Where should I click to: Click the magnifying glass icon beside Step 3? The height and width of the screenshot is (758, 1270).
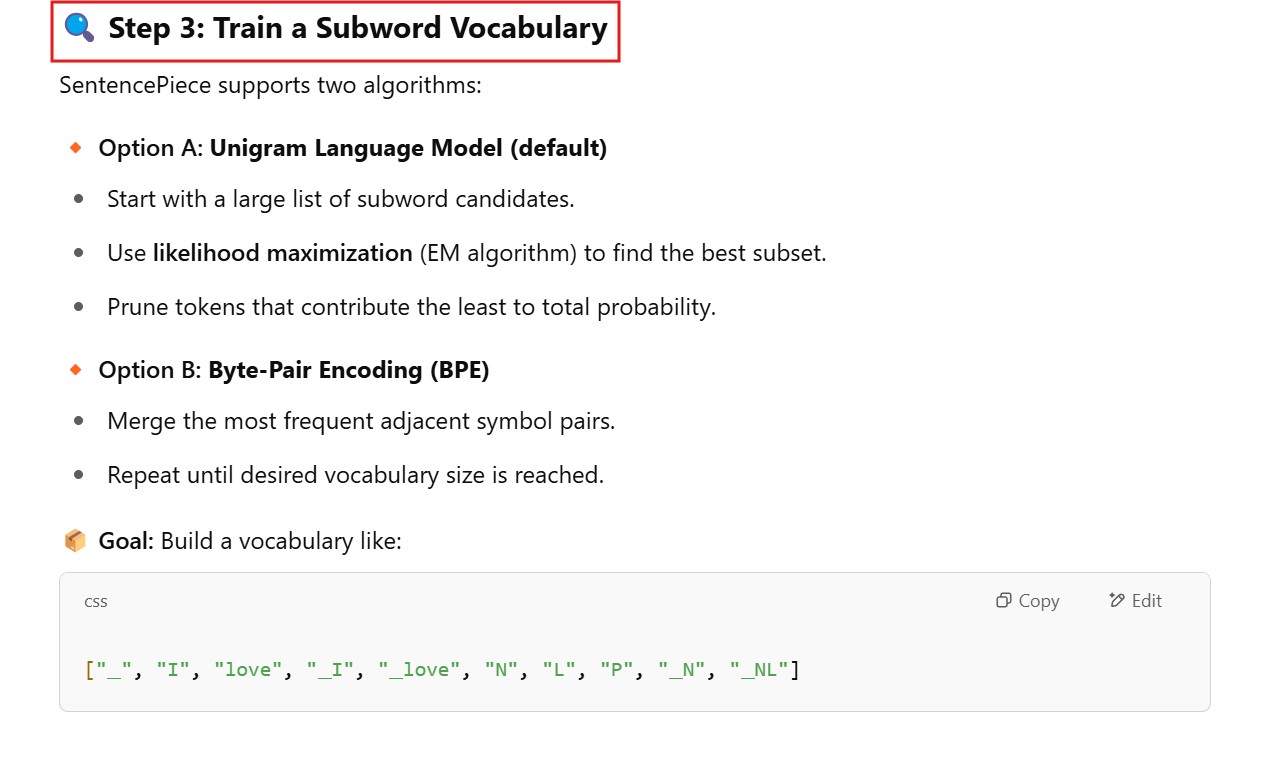[78, 28]
